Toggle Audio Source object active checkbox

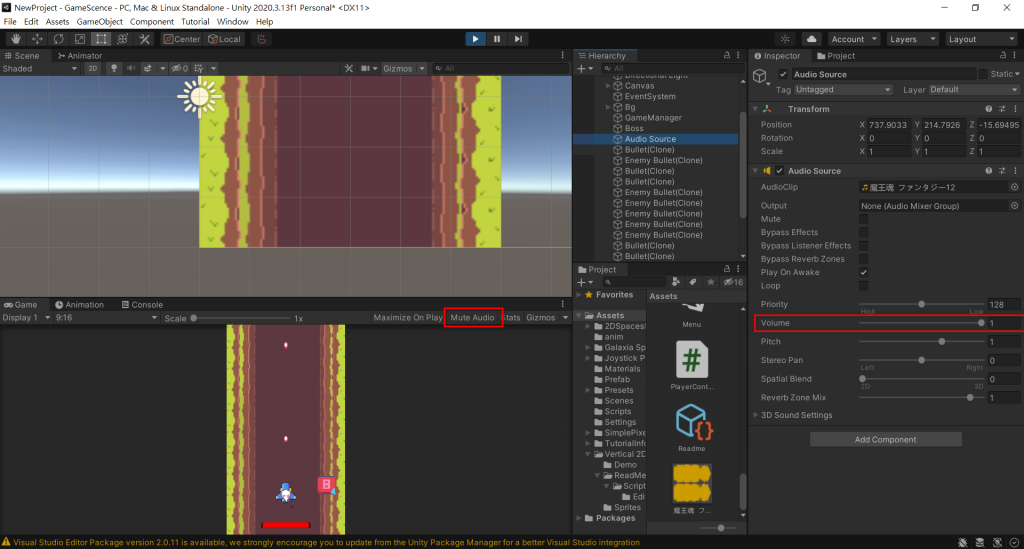pos(783,74)
